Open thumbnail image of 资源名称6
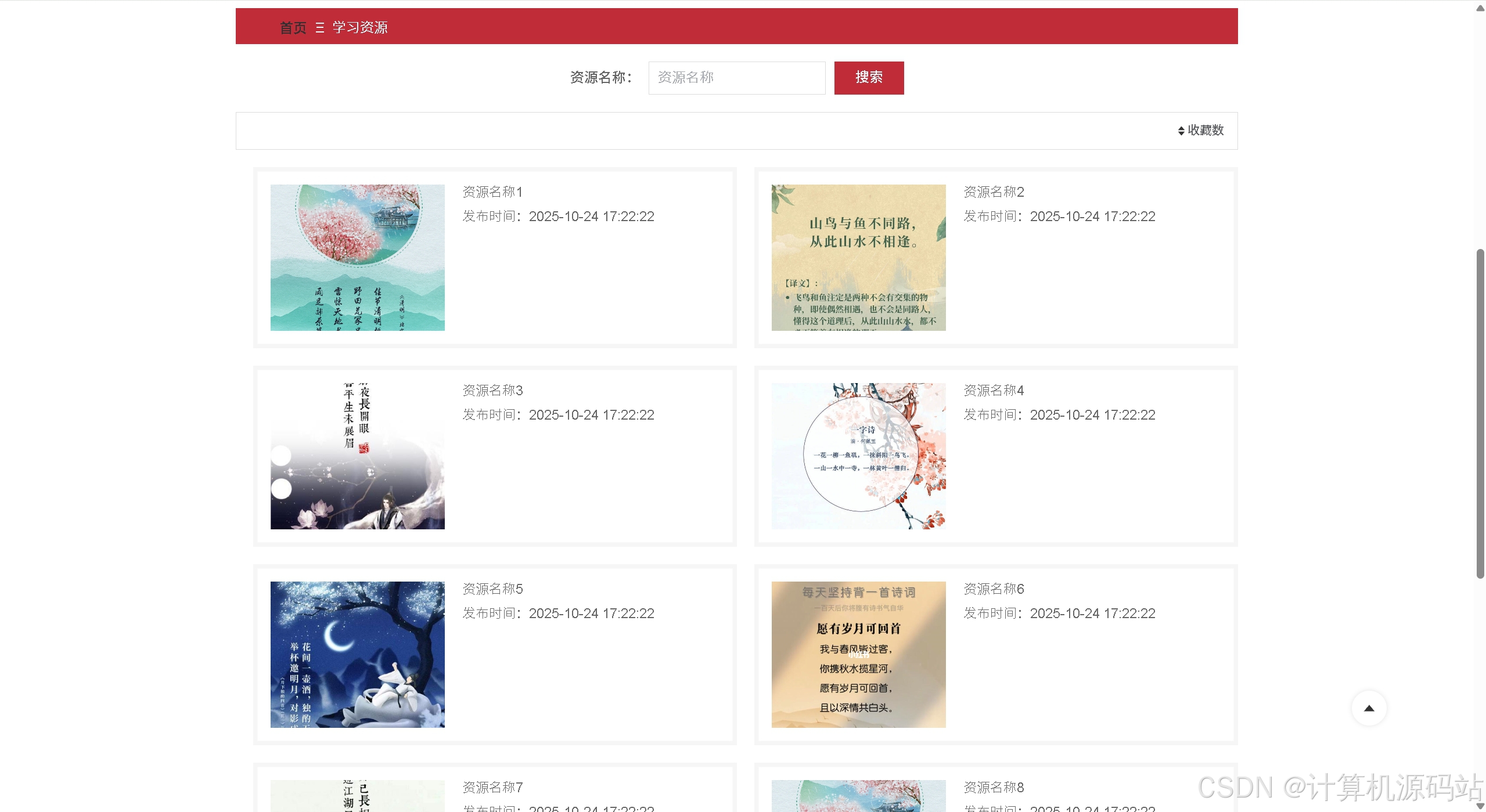Screen dimensions: 1486x812 pos(858,654)
